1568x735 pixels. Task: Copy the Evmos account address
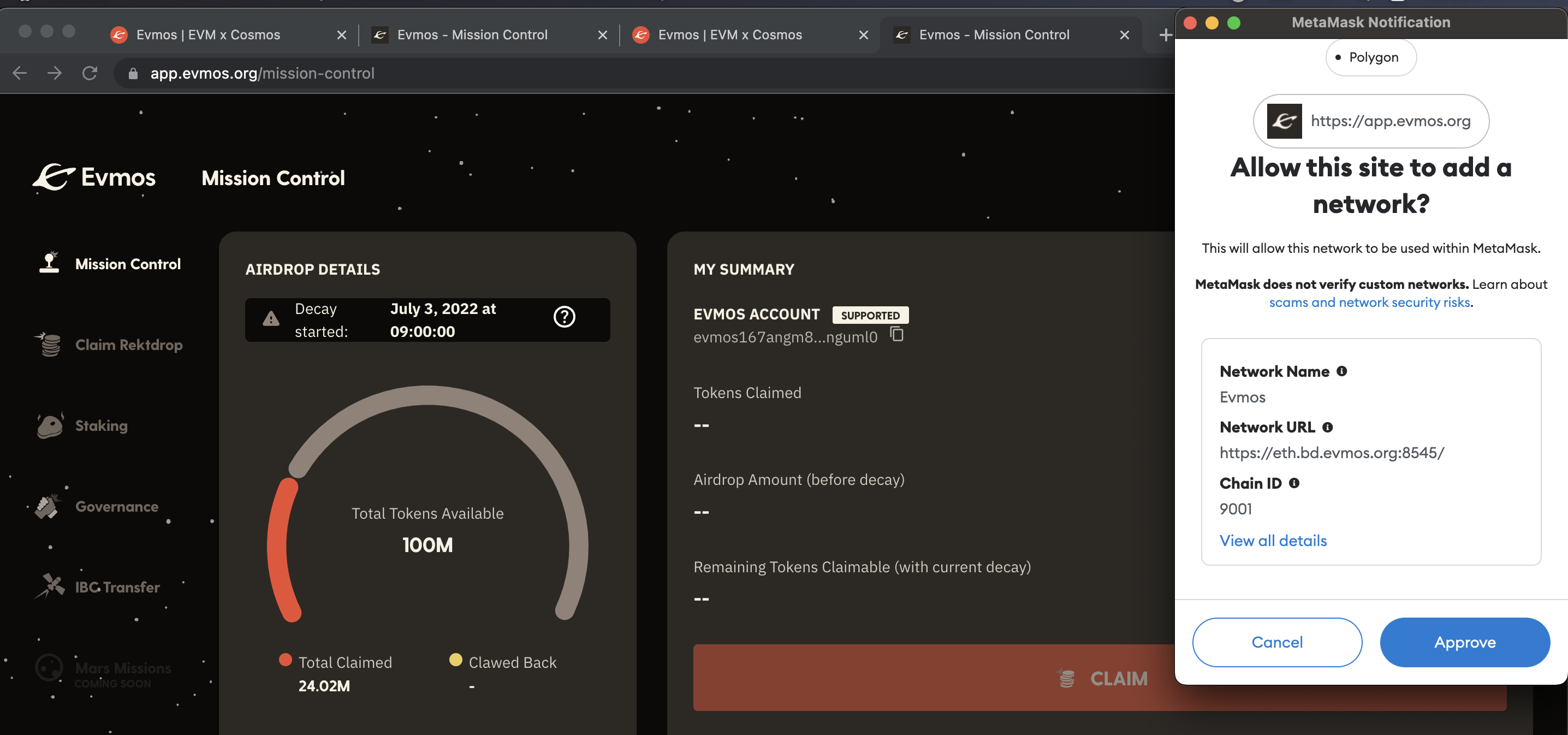point(896,334)
